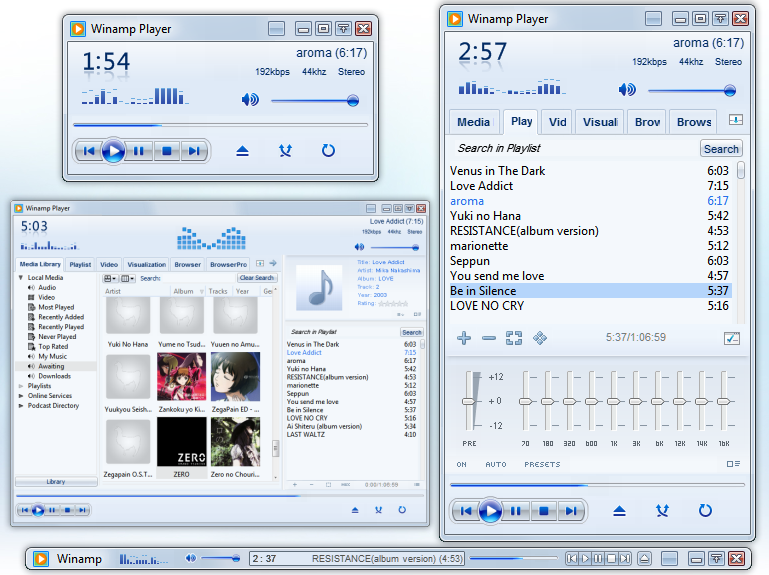Viewport: 769px width, 575px height.
Task: Toggle repeat in the small top player
Action: (x=328, y=151)
